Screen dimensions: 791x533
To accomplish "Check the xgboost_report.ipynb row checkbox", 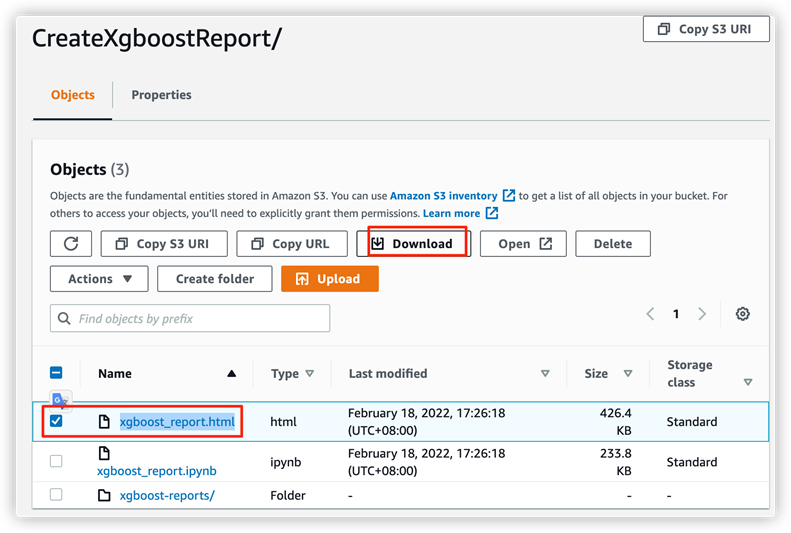I will [x=56, y=461].
